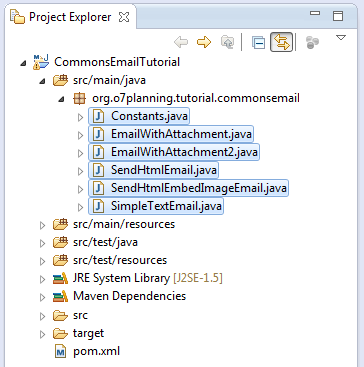Select the Constants.java file
This screenshot has width=364, height=367.
tap(139, 116)
